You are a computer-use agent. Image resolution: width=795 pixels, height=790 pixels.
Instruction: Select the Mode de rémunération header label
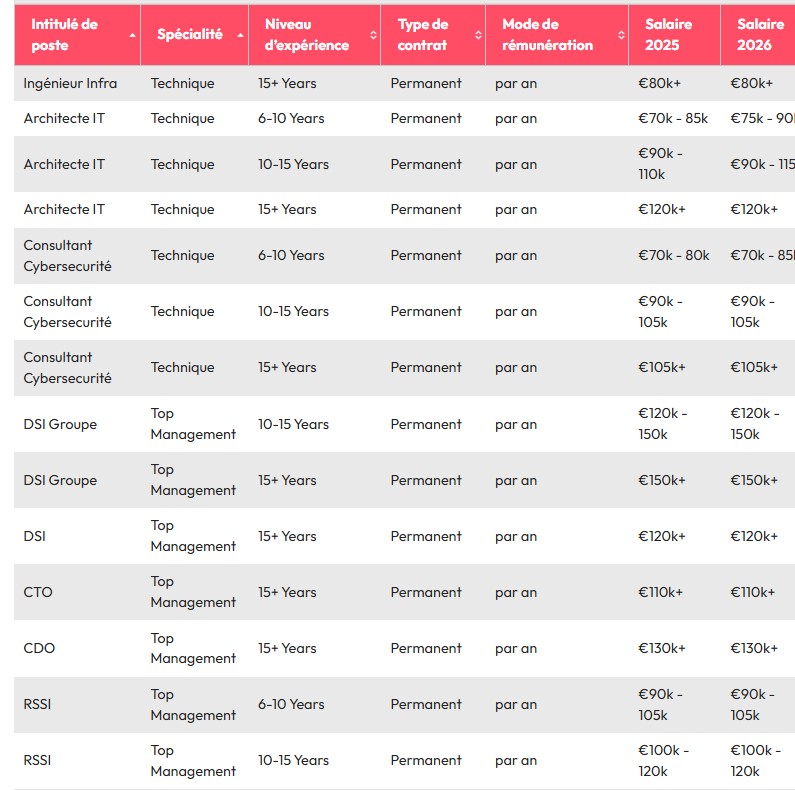coord(546,35)
